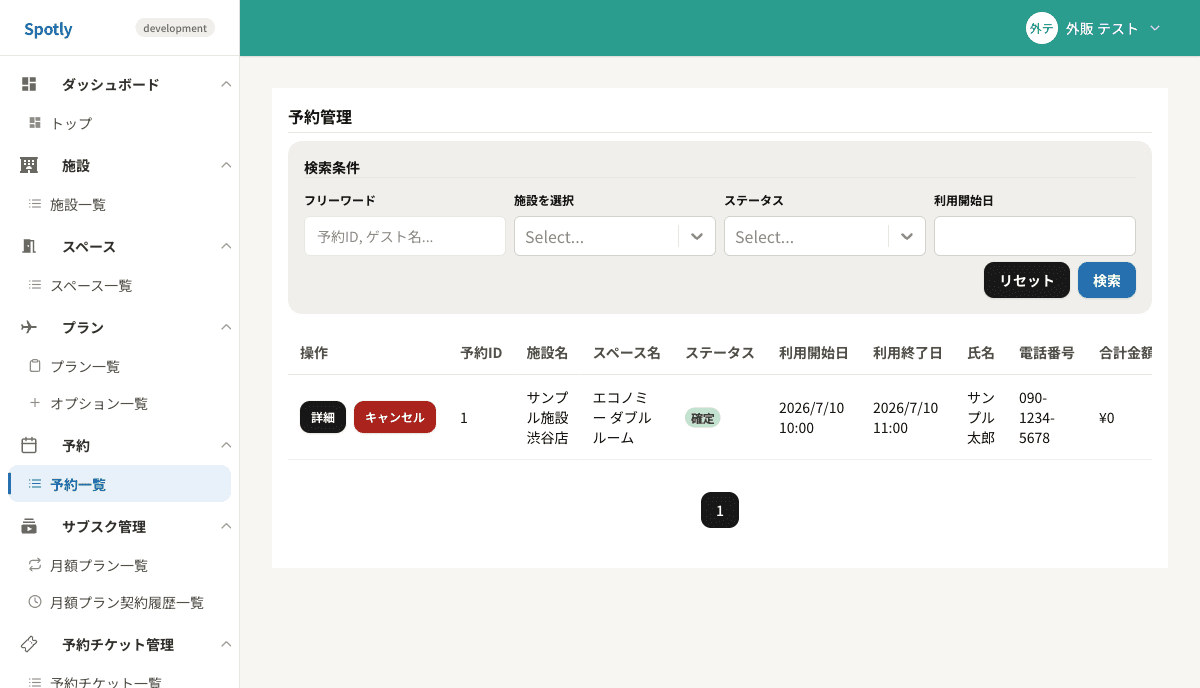The image size is (1200, 688).
Task: Click the 外テ user avatar
Action: click(x=1042, y=28)
